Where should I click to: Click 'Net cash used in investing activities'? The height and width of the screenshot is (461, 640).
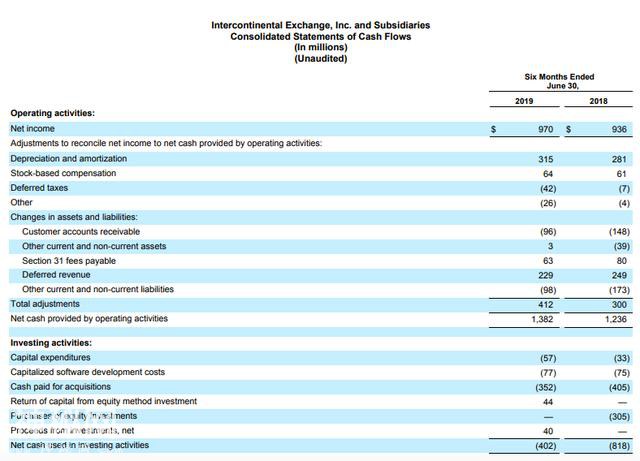(80, 445)
